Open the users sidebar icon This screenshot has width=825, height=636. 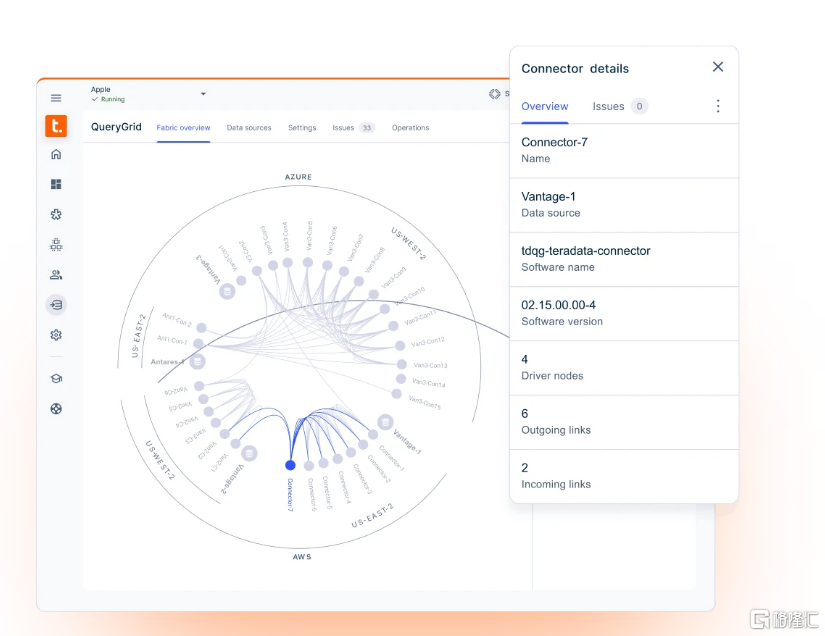[56, 275]
